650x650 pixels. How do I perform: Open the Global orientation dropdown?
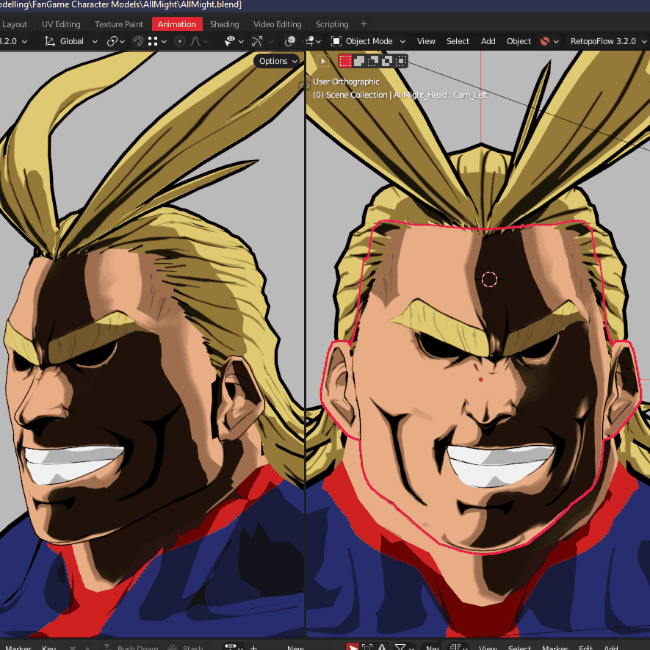point(72,41)
